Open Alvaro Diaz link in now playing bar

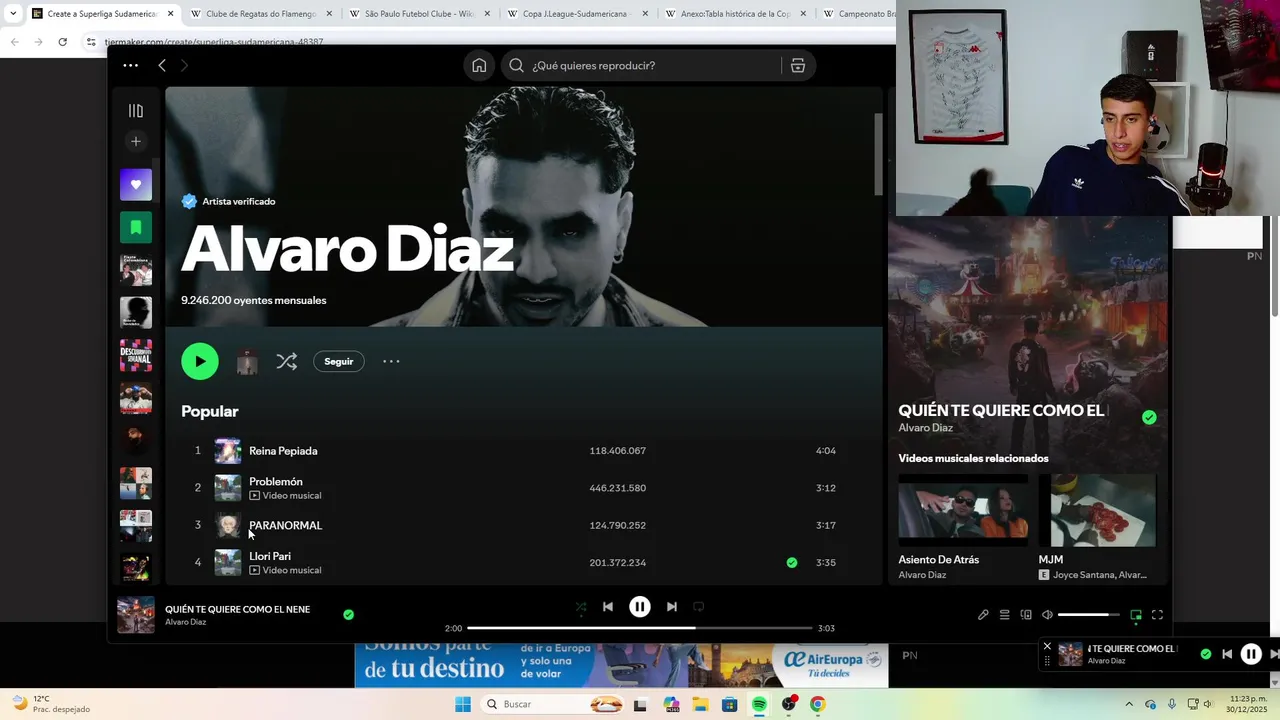(x=185, y=622)
